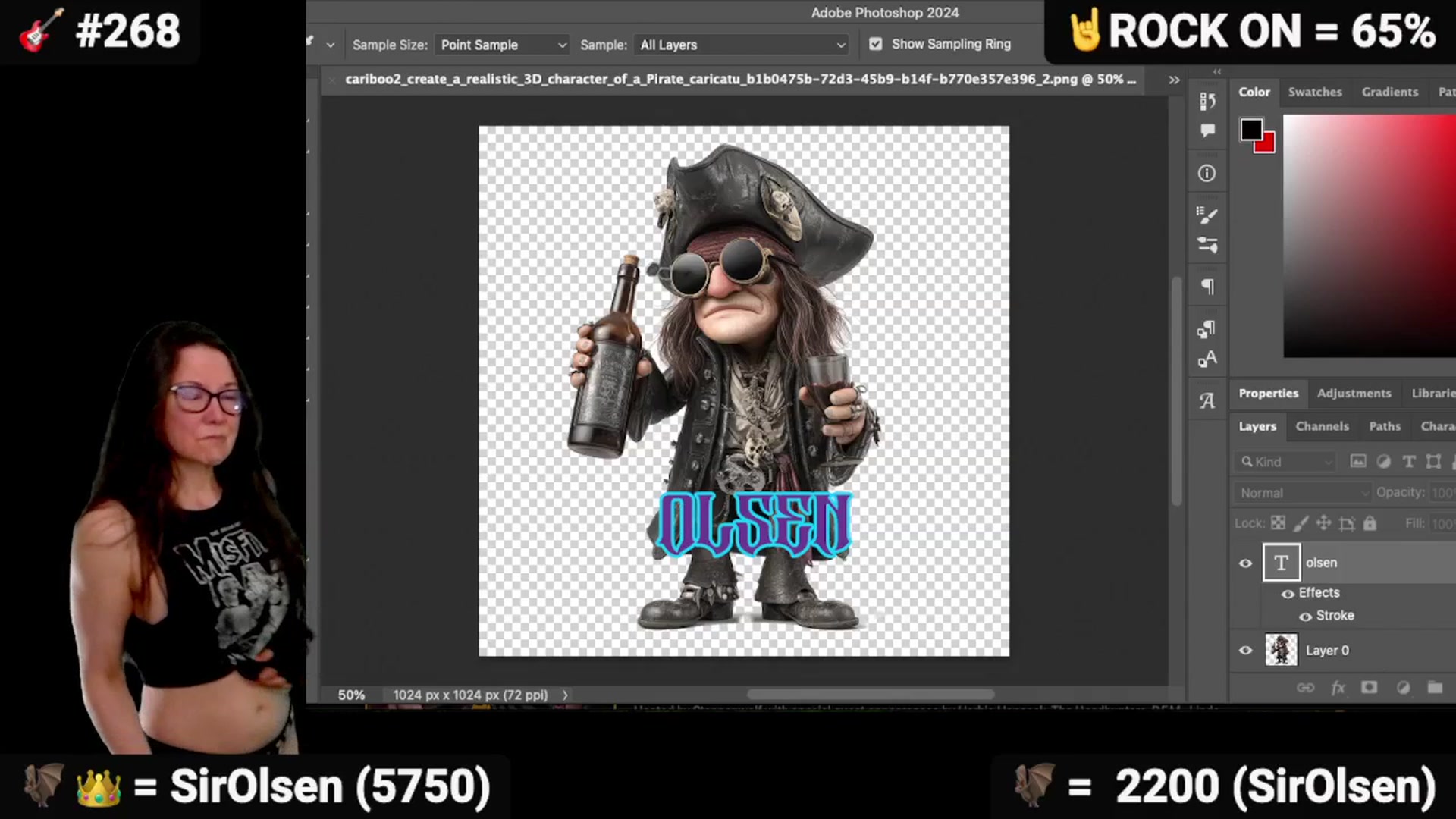Open the Paragraph Styles panel icon

pyautogui.click(x=1207, y=329)
